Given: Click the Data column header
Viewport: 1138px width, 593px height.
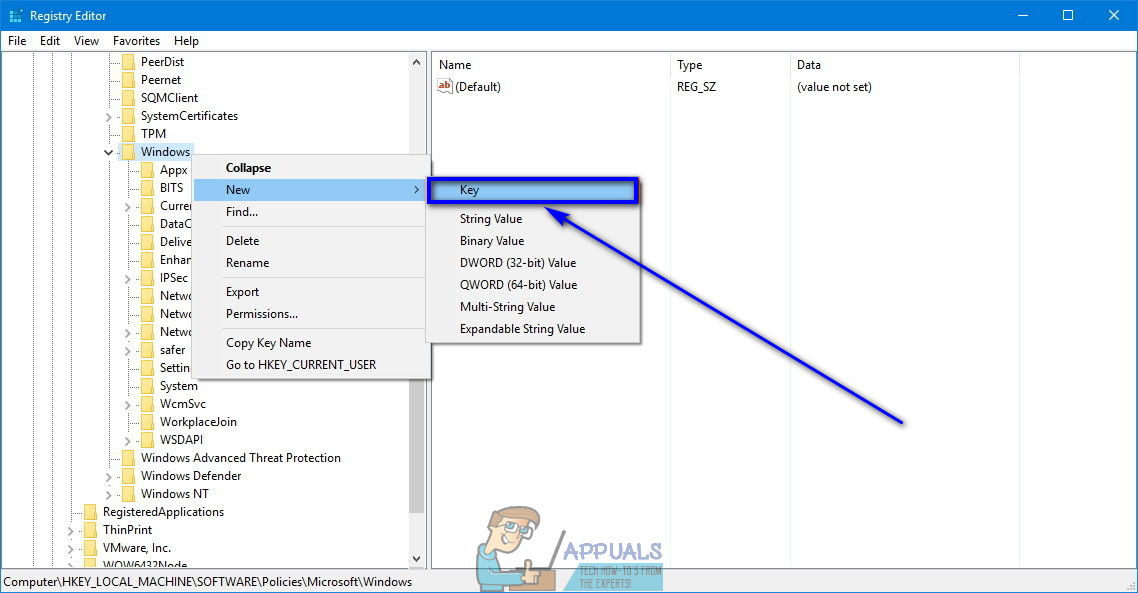Looking at the screenshot, I should (x=905, y=65).
